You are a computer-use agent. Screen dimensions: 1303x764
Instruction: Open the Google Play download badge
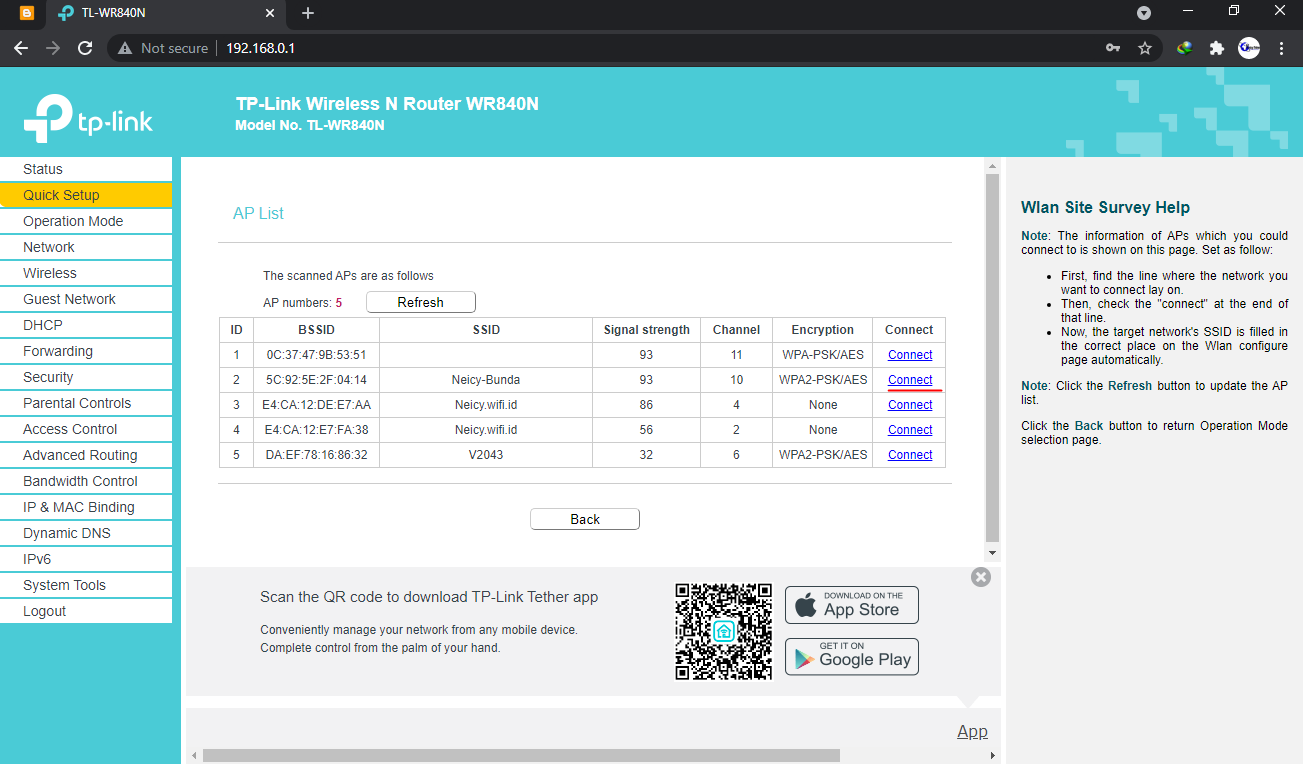coord(852,656)
